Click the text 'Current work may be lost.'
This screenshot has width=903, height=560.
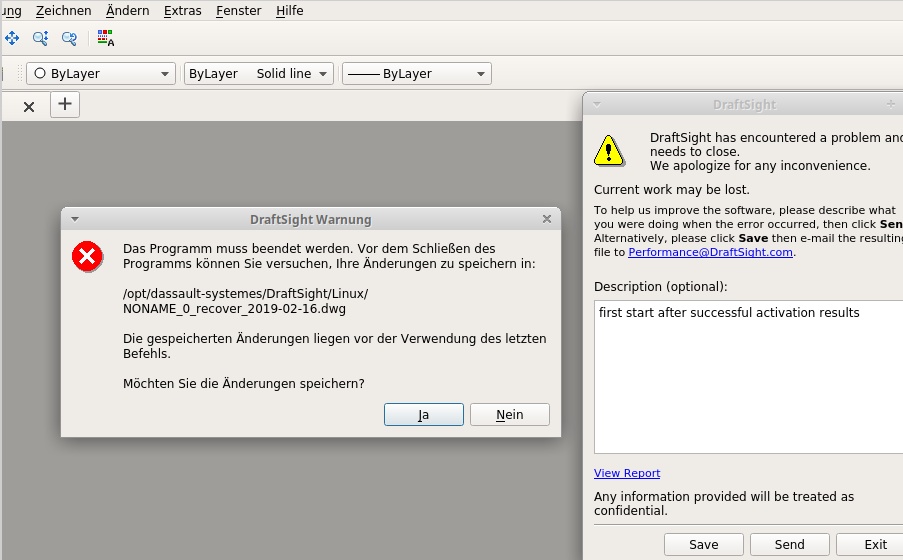[x=671, y=190]
